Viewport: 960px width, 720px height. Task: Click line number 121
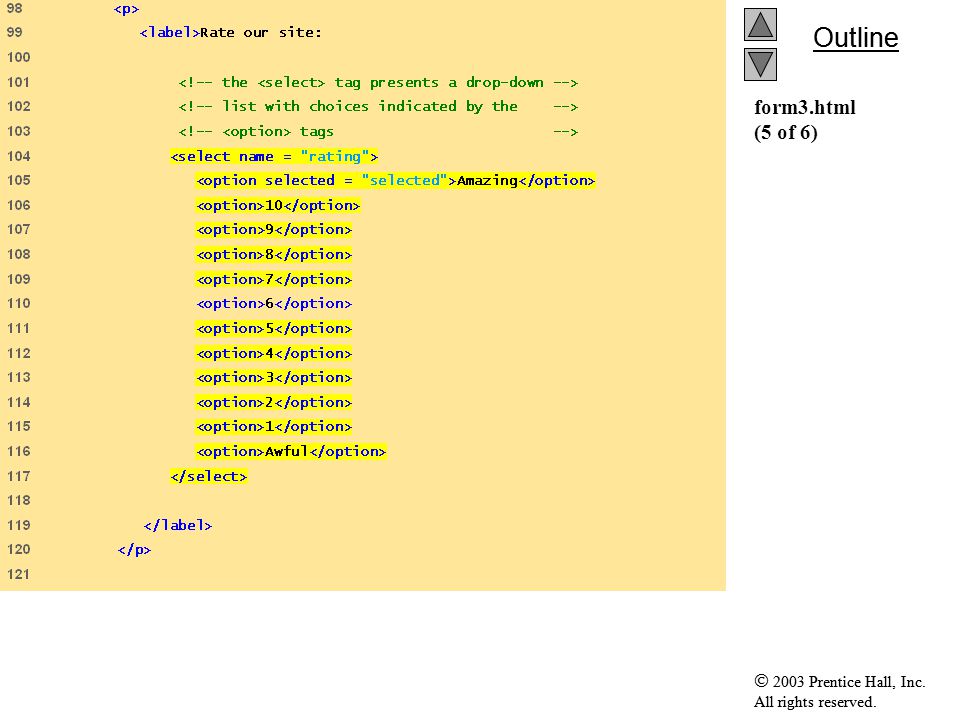click(x=18, y=574)
